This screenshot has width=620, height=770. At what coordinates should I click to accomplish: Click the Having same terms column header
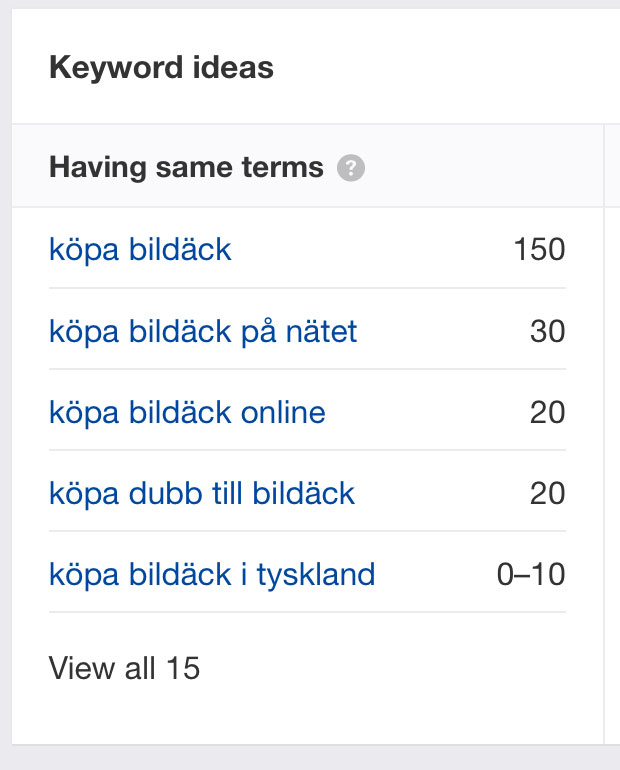tap(186, 167)
